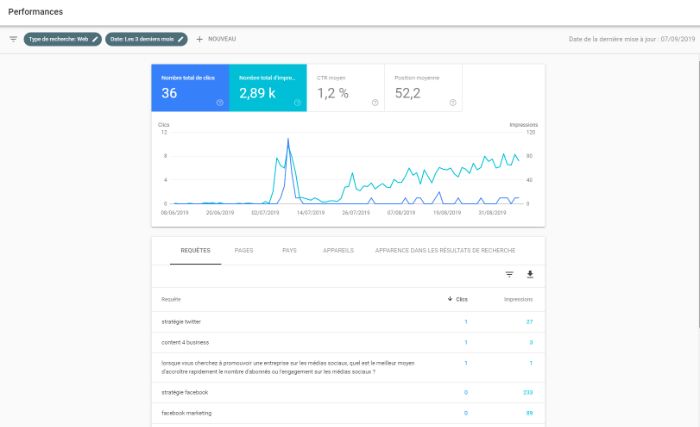
Task: Edit the 'Type de recherche: Web' pencil icon
Action: 95,39
